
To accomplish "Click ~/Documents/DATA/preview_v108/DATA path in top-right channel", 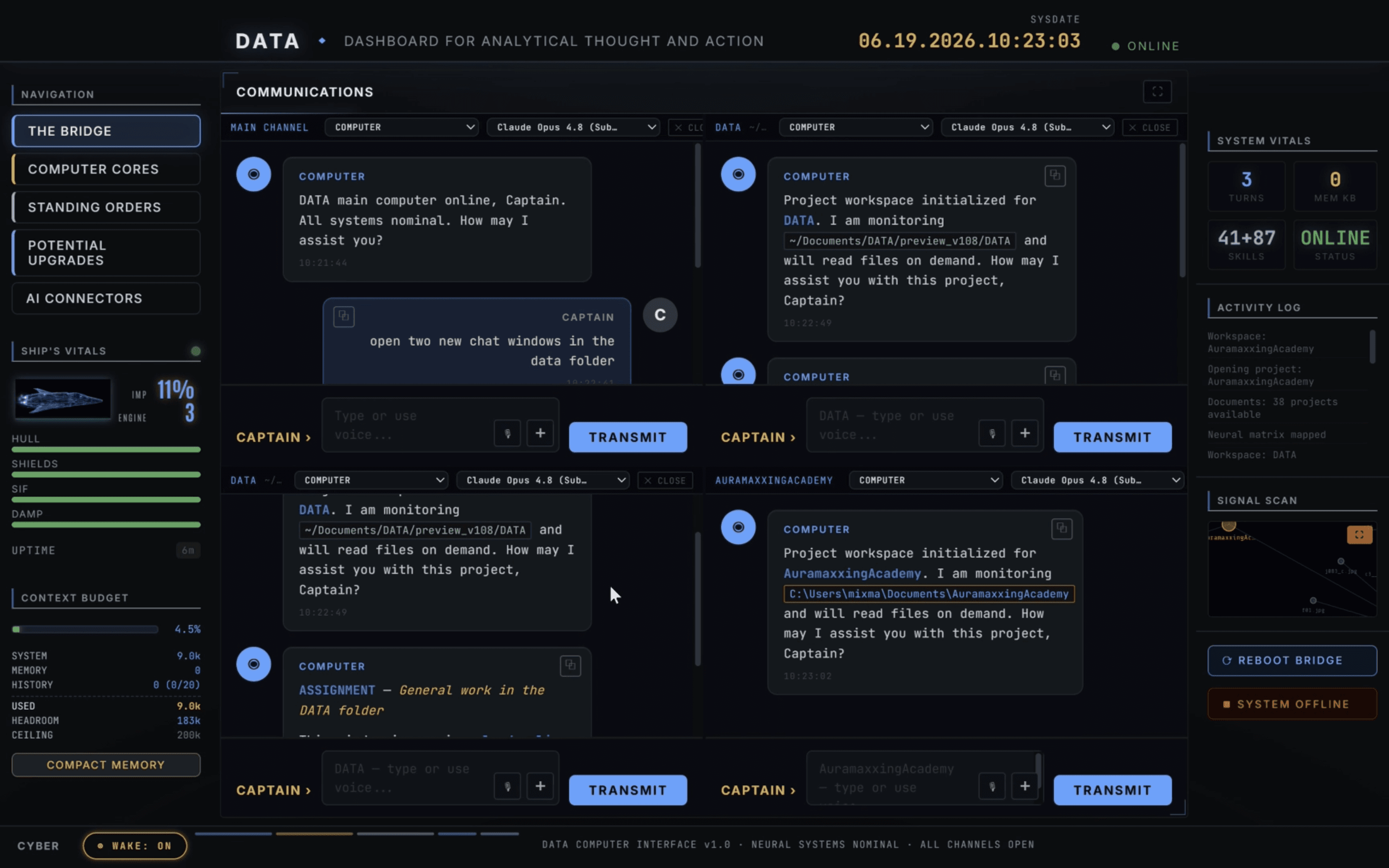I will tap(899, 241).
